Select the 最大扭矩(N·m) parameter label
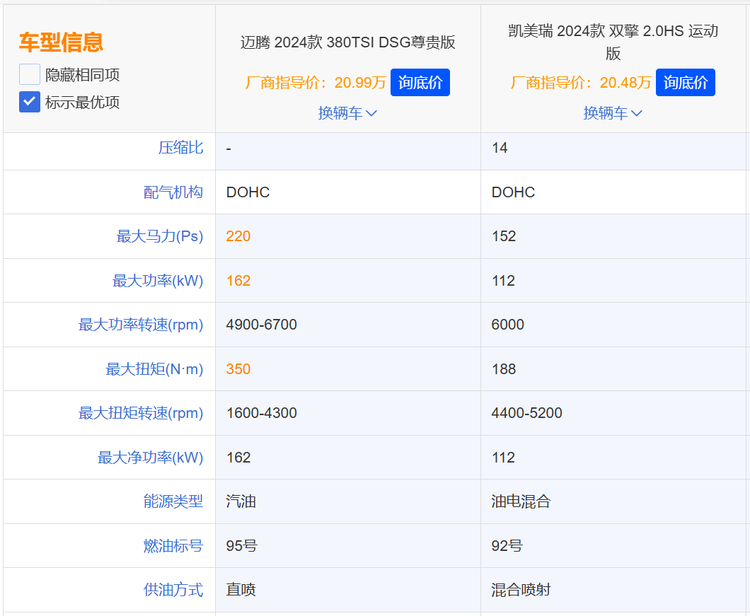This screenshot has width=750, height=616. coord(154,369)
